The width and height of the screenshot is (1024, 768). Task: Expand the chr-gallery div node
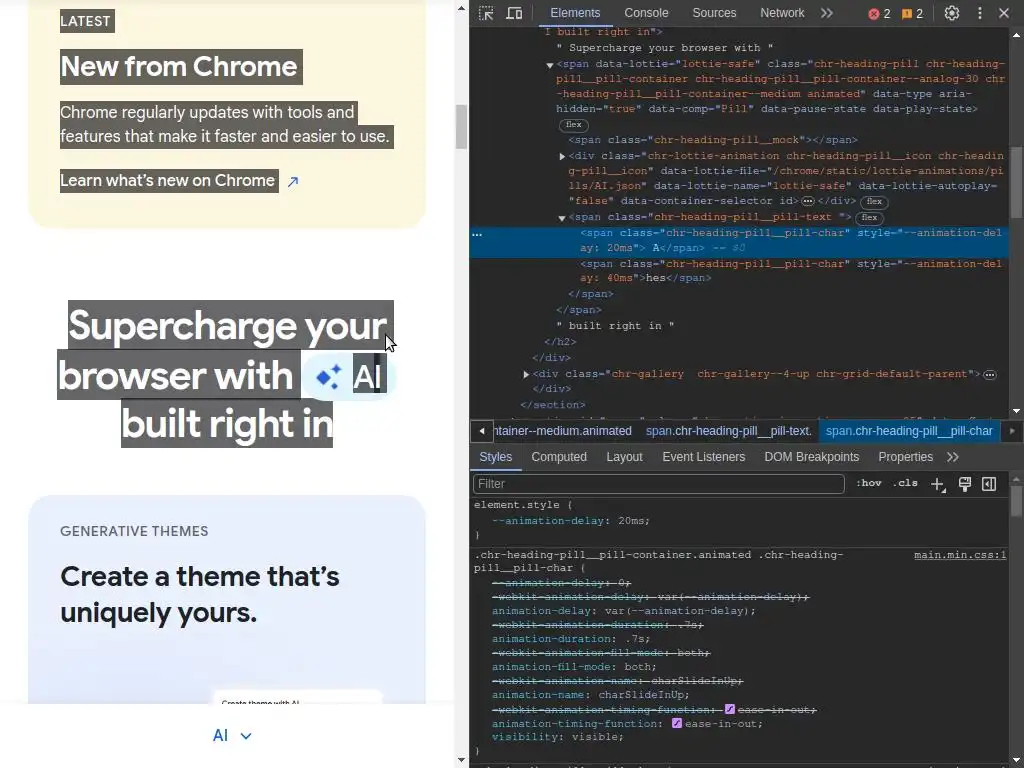pos(526,374)
